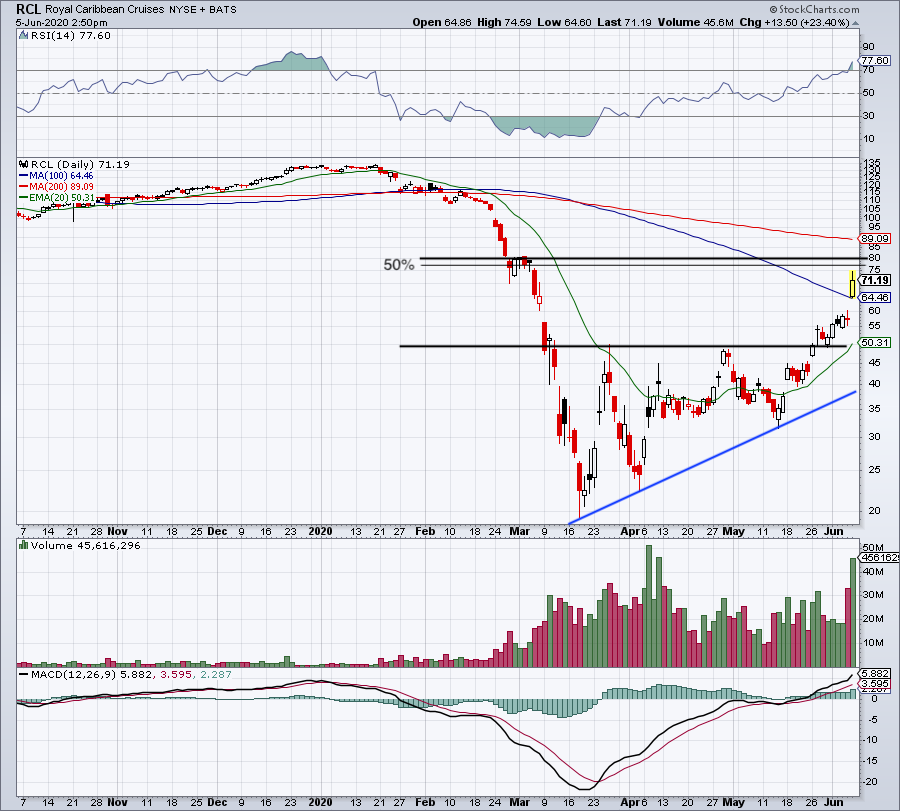Click the Mar label on price date axis
The width and height of the screenshot is (900, 811).
519,531
